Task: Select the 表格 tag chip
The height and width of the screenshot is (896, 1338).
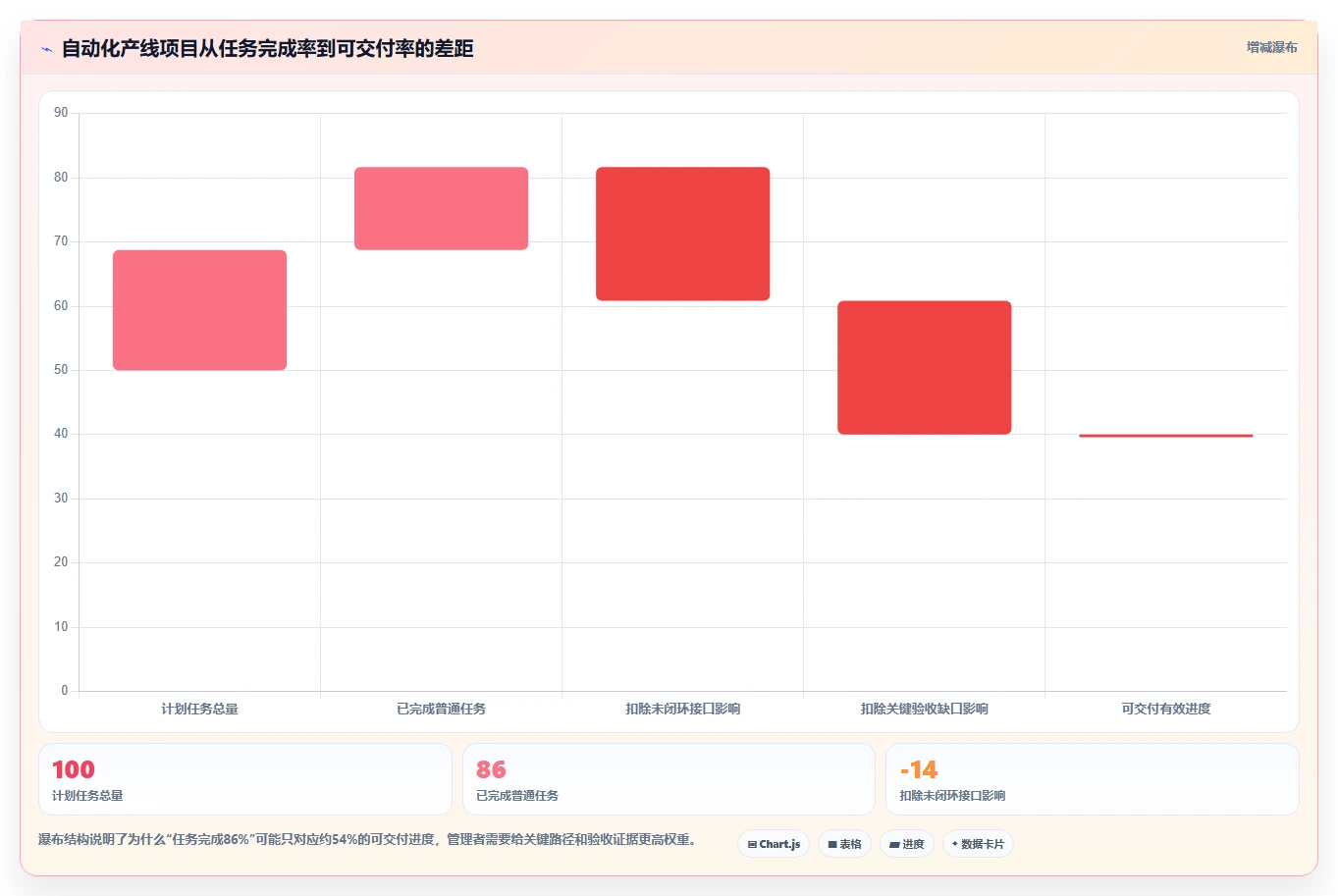Action: pos(844,844)
